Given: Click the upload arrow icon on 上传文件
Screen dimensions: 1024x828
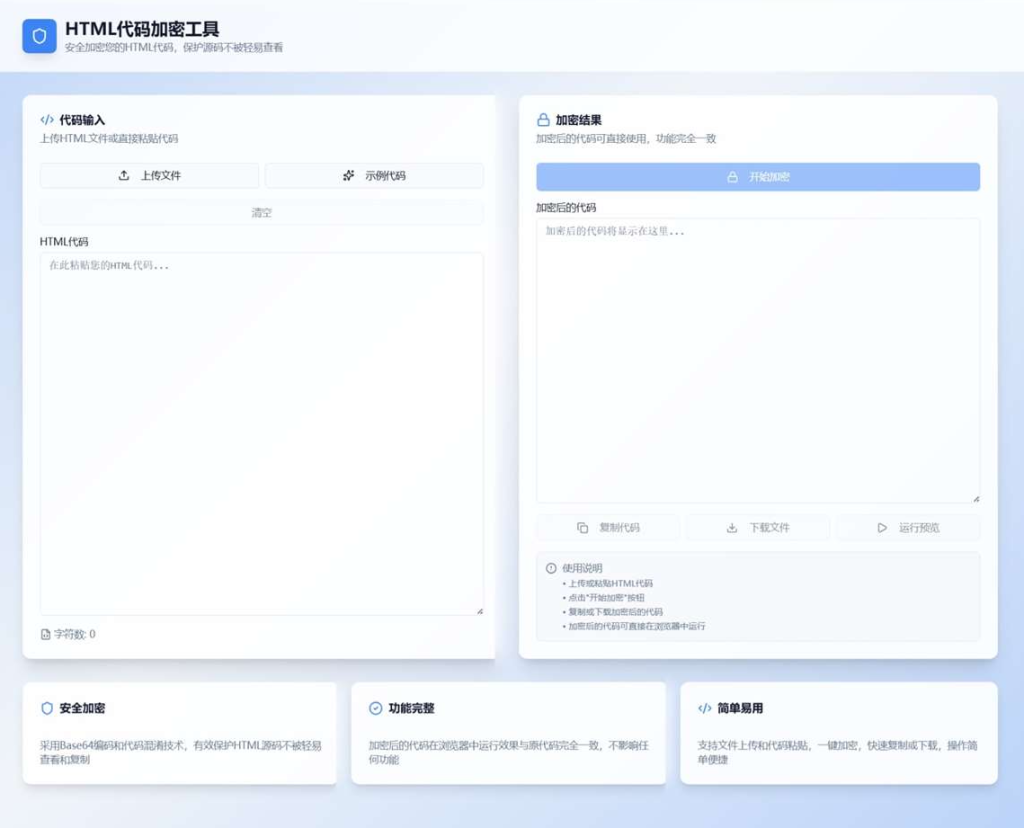Looking at the screenshot, I should [x=124, y=176].
